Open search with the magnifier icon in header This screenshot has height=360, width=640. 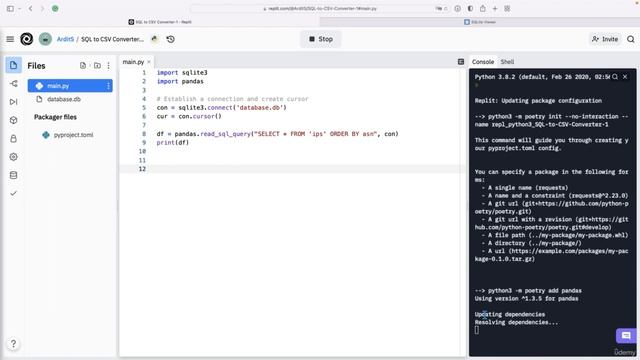631,39
